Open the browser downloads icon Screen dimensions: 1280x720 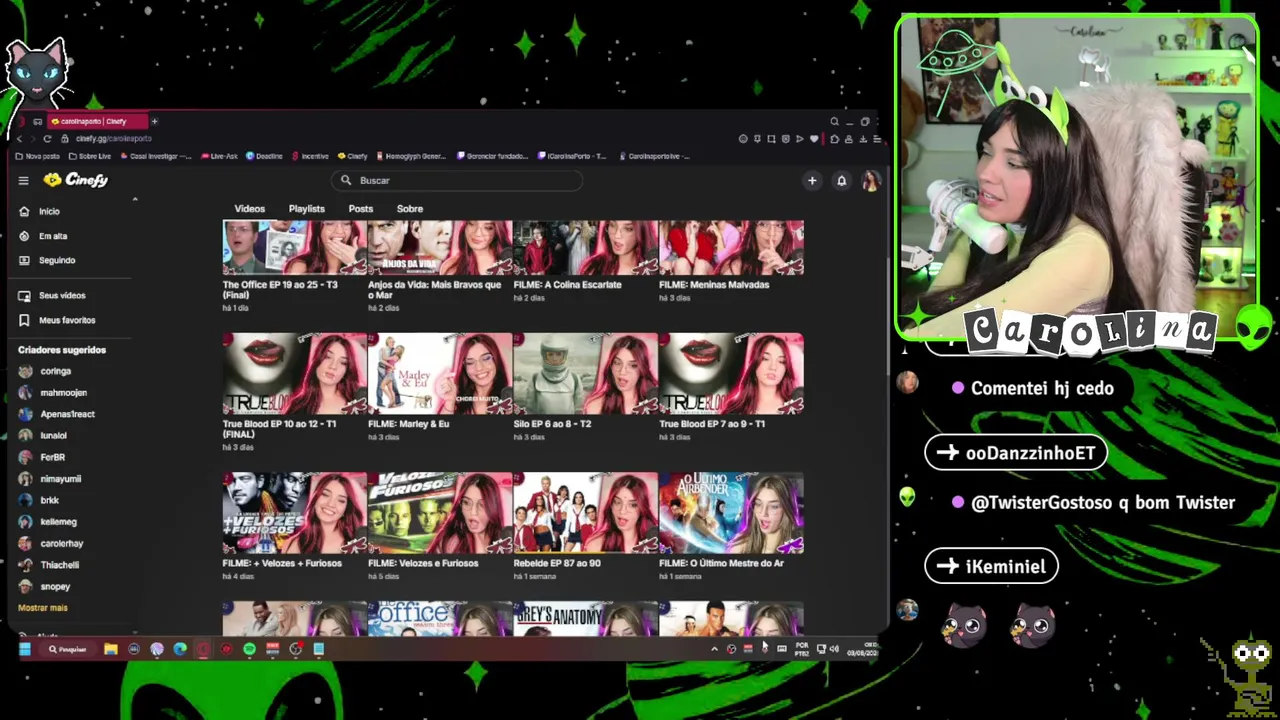[x=862, y=139]
